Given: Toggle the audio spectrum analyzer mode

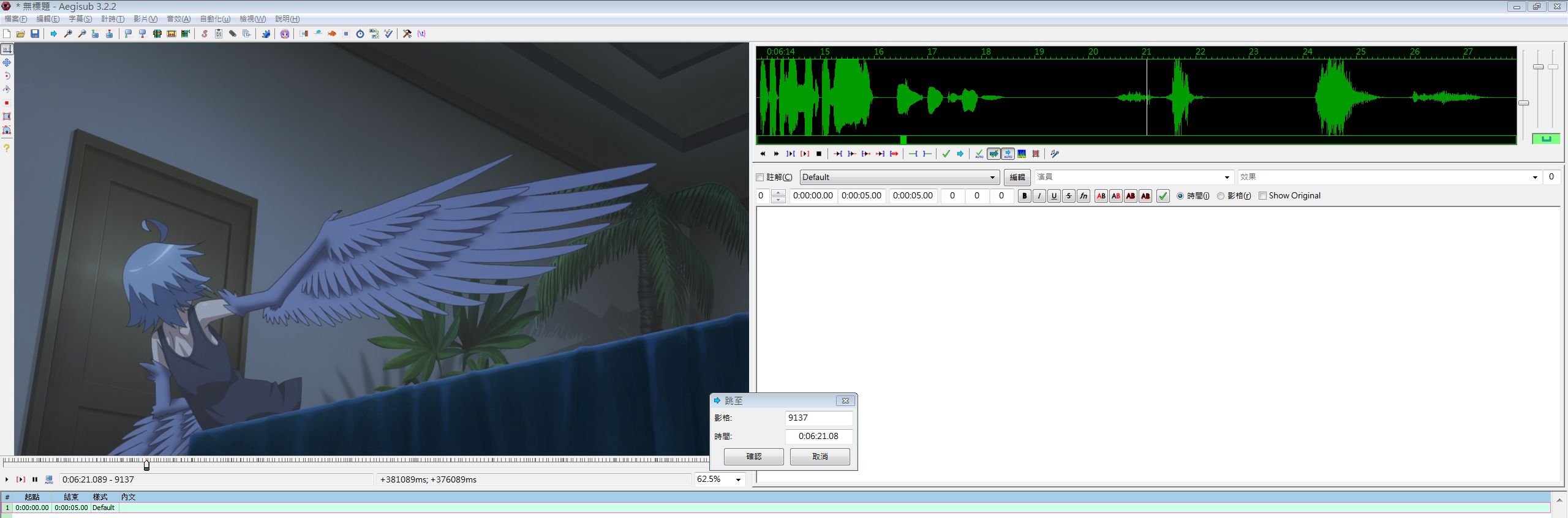Looking at the screenshot, I should 1022,154.
